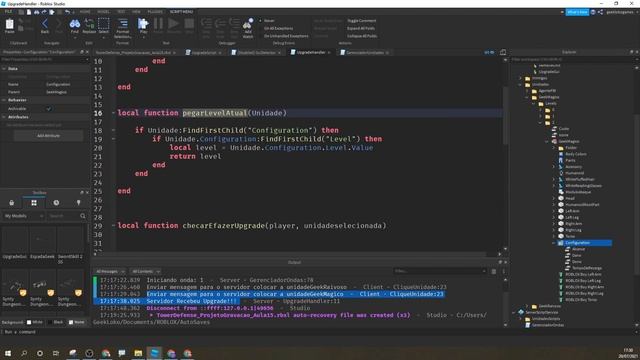Image resolution: width=640 pixels, height=360 pixels.
Task: Click the Output clear trash icon
Action: point(494,271)
